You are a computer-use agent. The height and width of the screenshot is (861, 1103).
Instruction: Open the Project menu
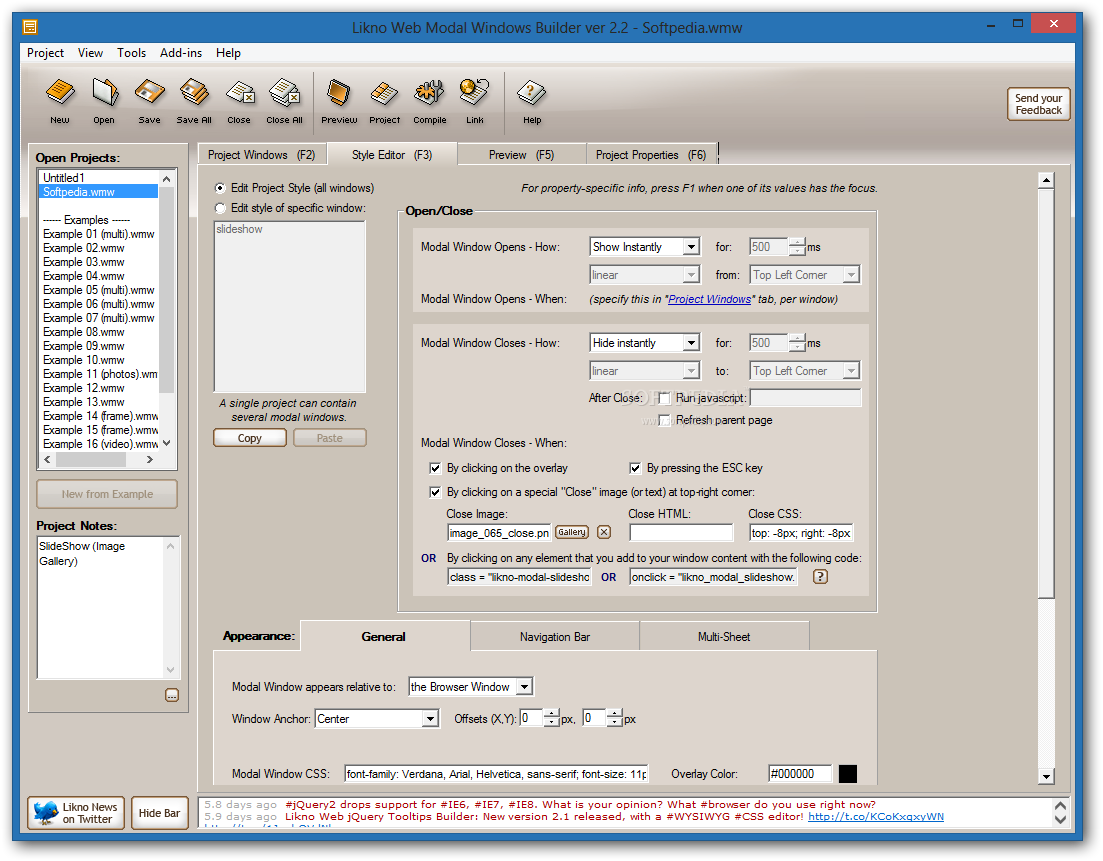point(45,53)
